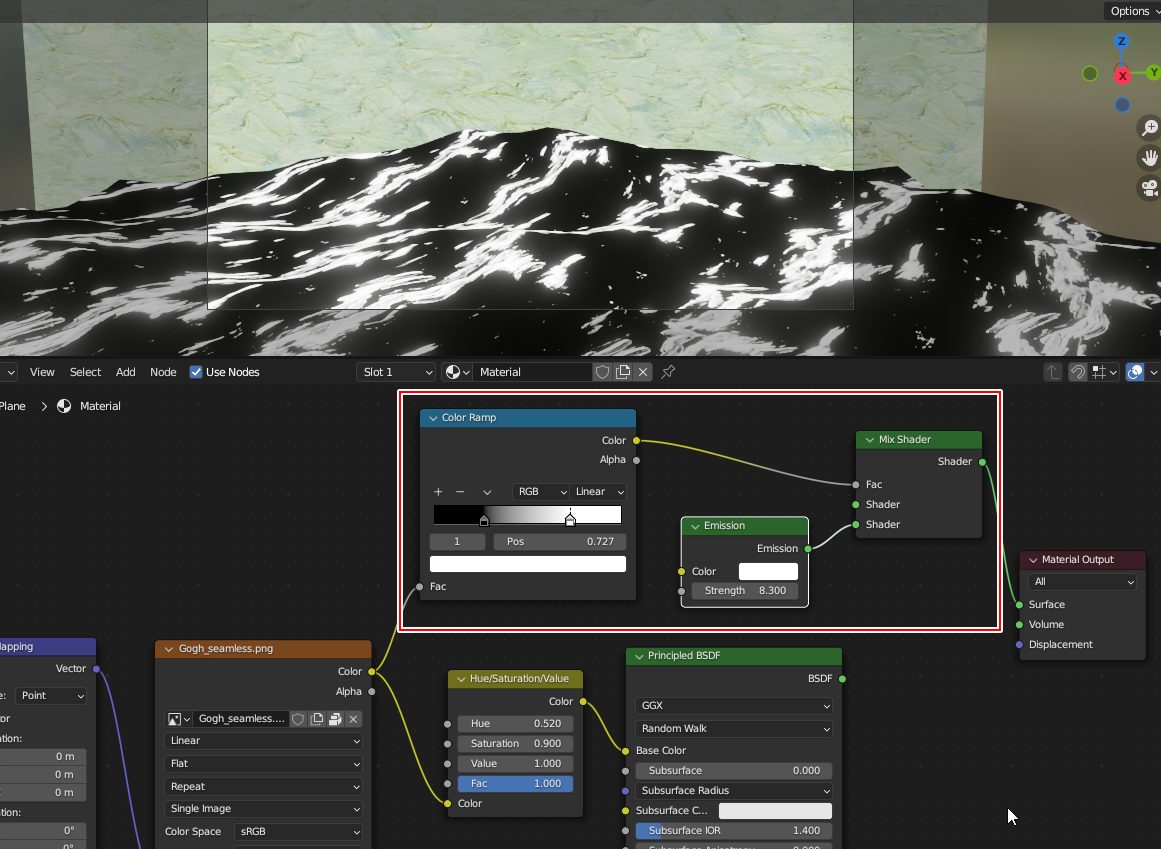This screenshot has height=849, width=1161.
Task: Click the material sphere browse icon in header
Action: pos(455,372)
